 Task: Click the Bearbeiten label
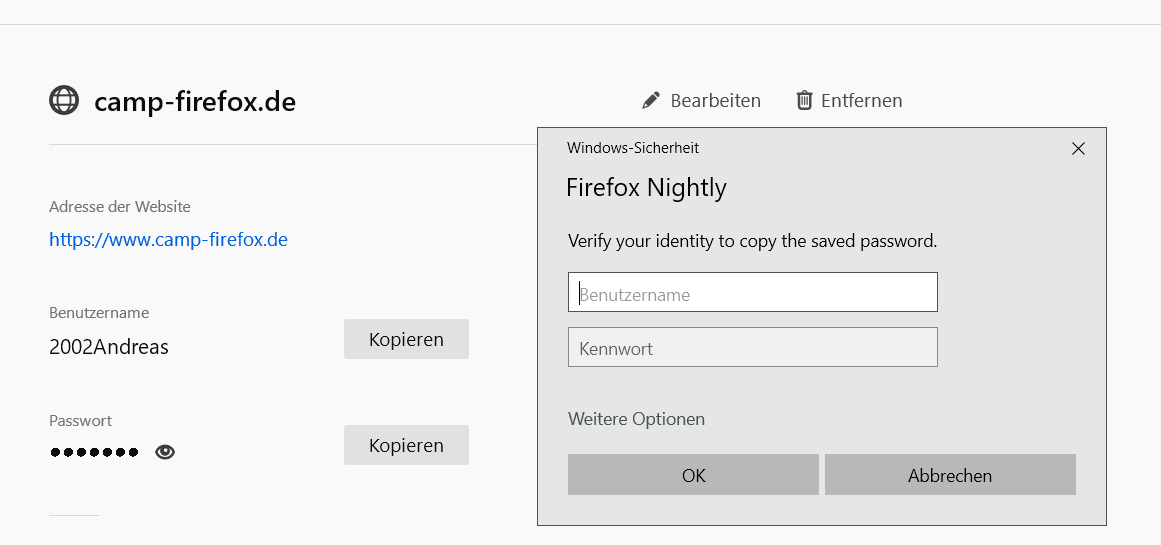point(715,101)
